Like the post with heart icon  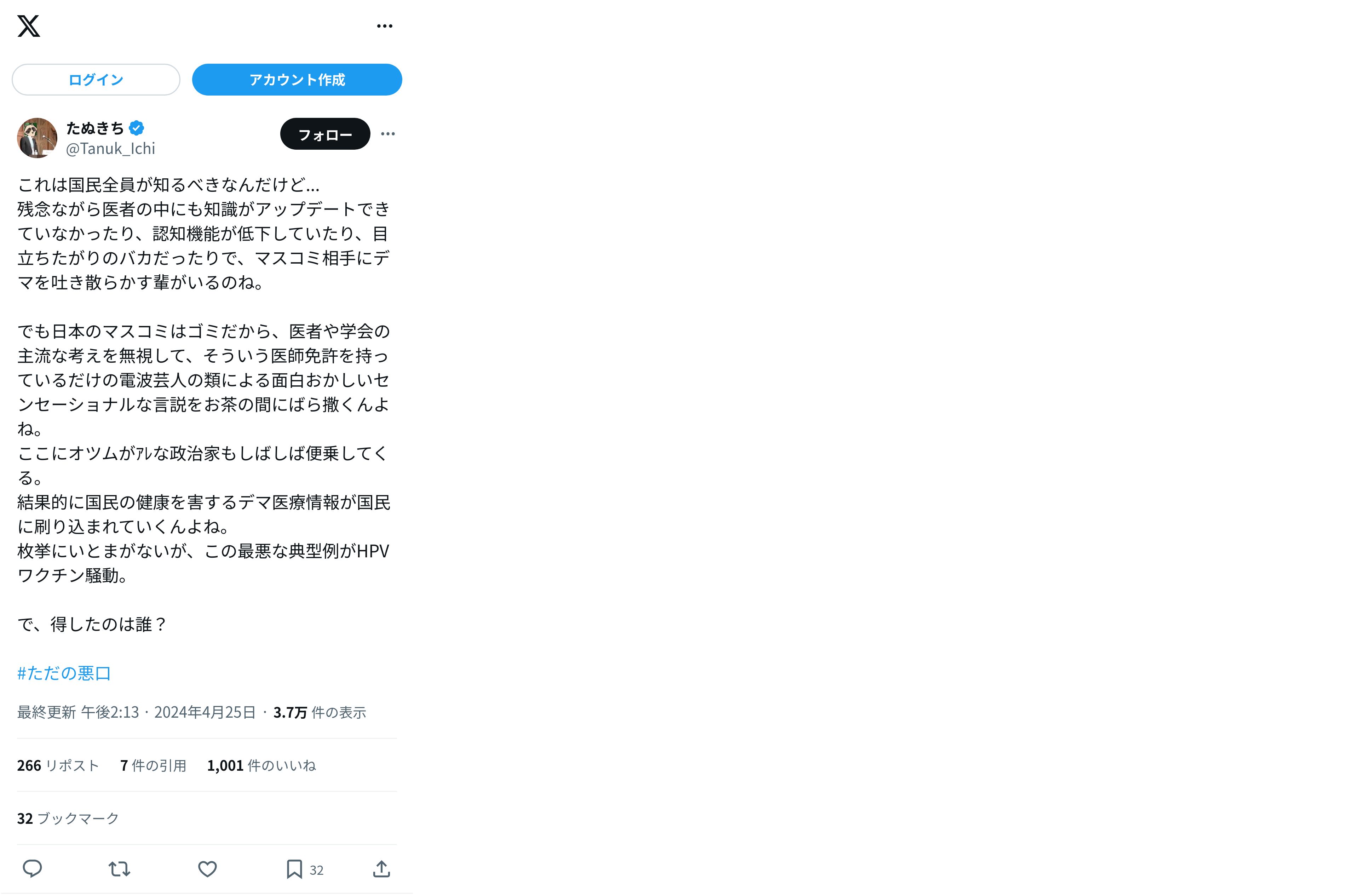coord(207,869)
